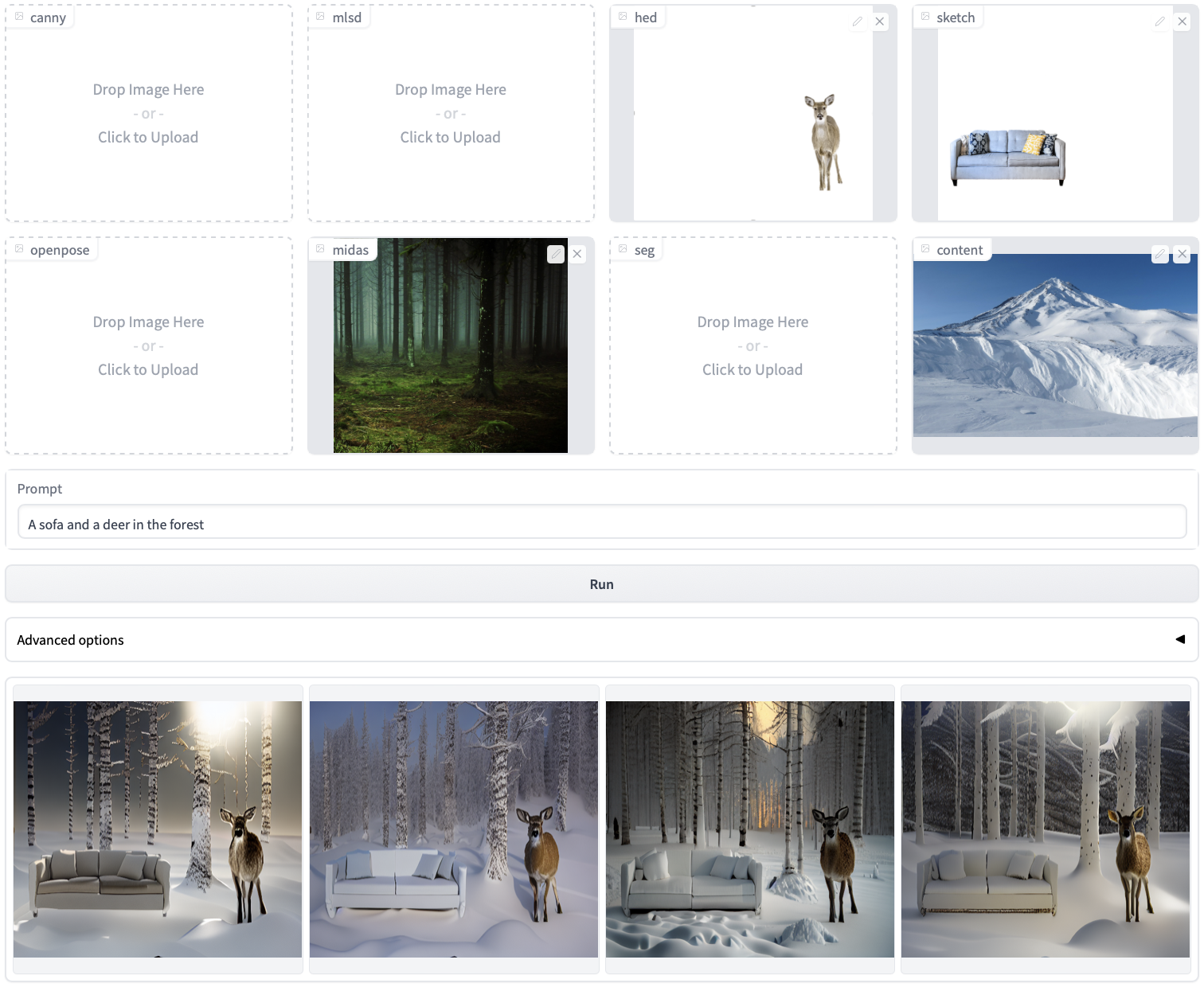1204x987 pixels.
Task: Click the image icon beside hed label
Action: click(623, 17)
